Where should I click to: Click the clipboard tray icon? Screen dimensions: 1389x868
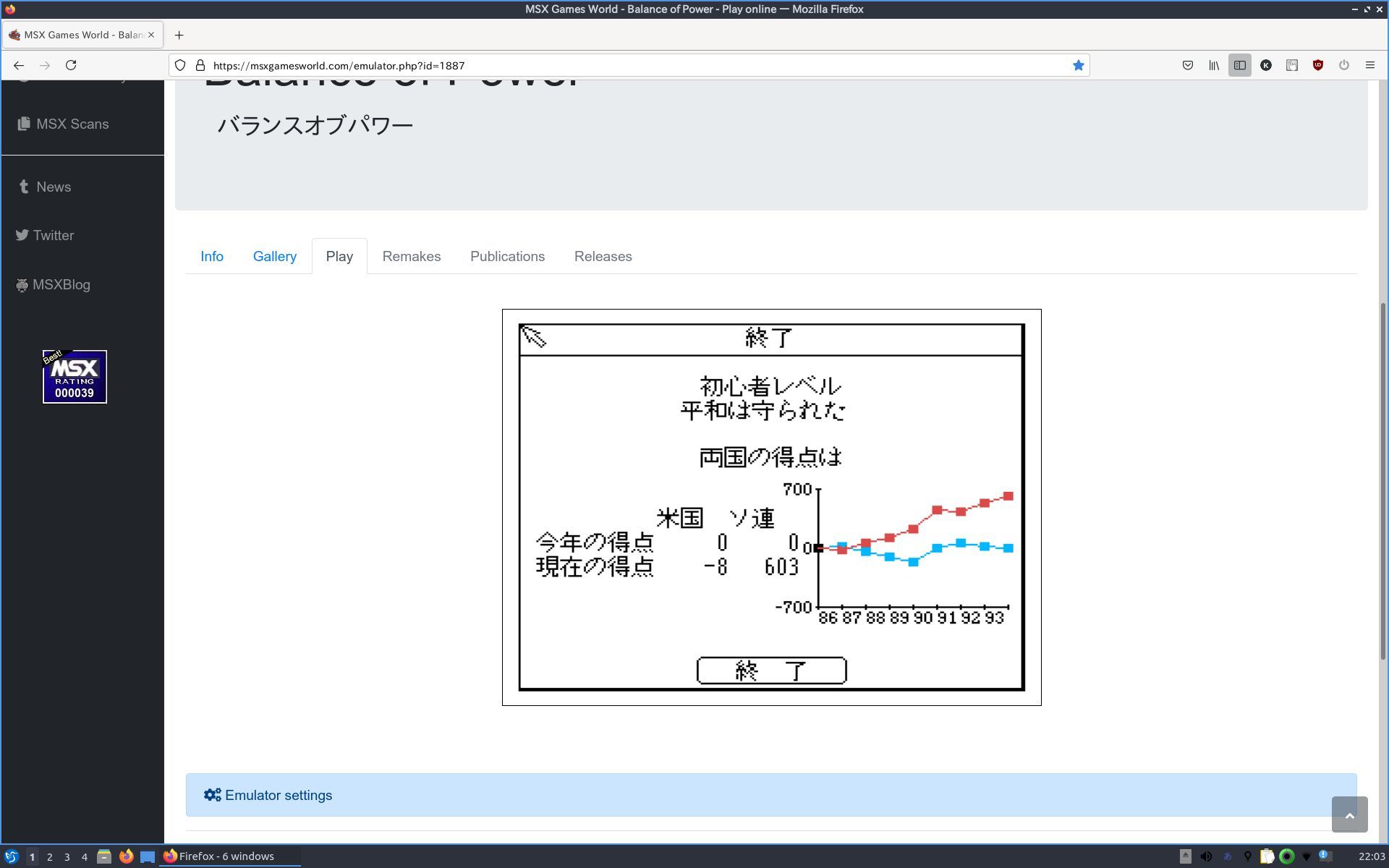click(1267, 856)
